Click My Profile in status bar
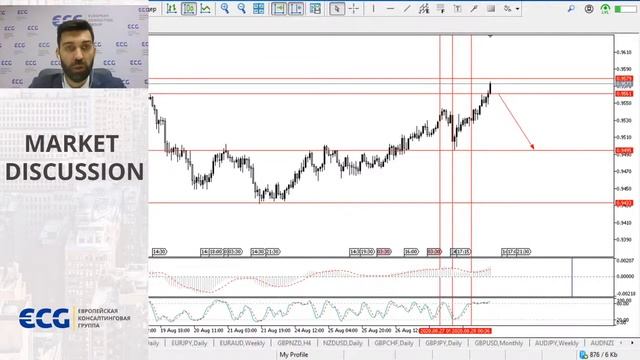The width and height of the screenshot is (640, 360). pyautogui.click(x=294, y=355)
